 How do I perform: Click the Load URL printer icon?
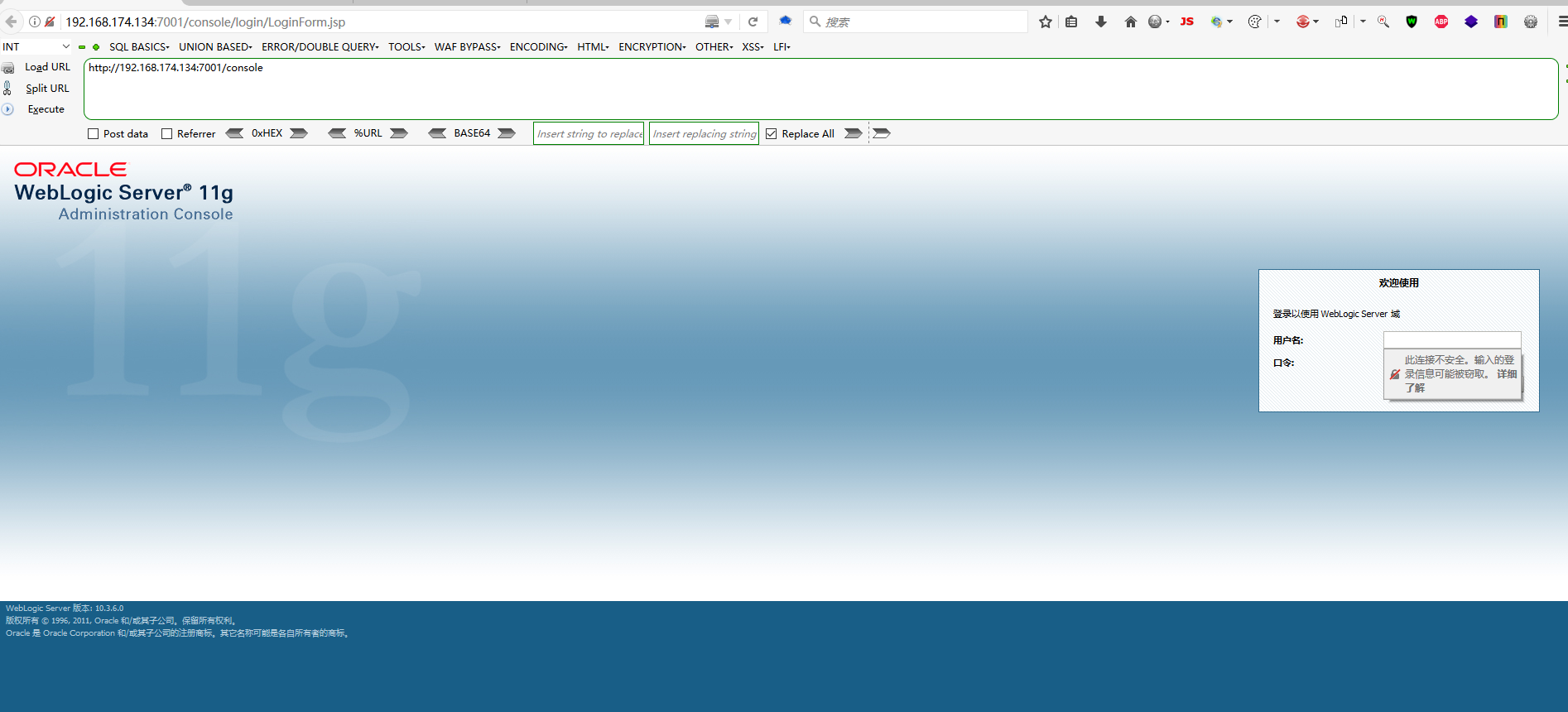coord(8,67)
